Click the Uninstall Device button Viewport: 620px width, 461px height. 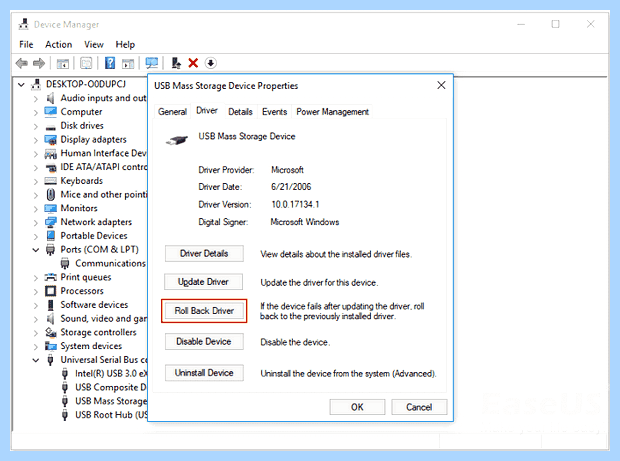204,373
